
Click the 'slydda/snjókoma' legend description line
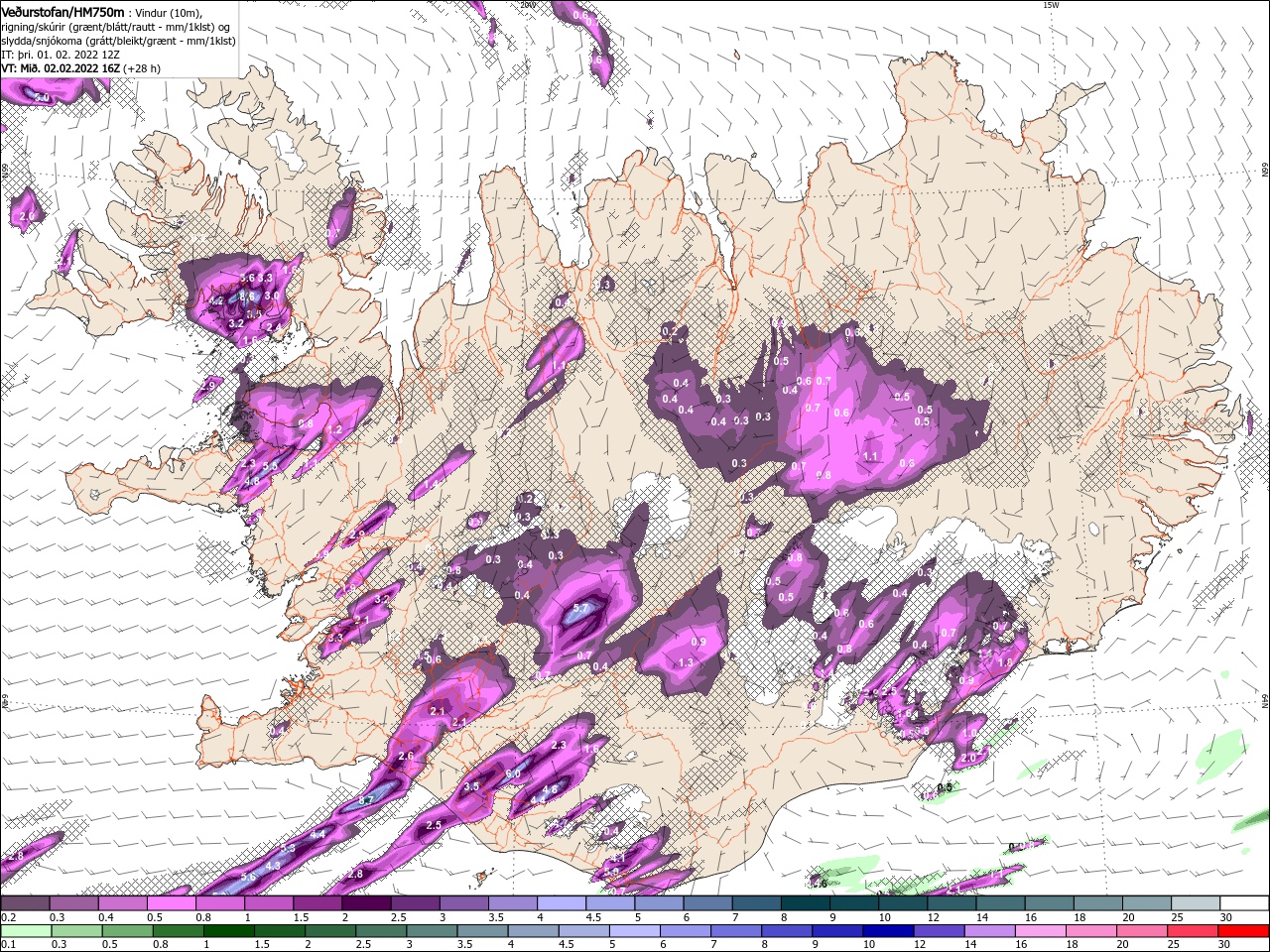point(118,41)
